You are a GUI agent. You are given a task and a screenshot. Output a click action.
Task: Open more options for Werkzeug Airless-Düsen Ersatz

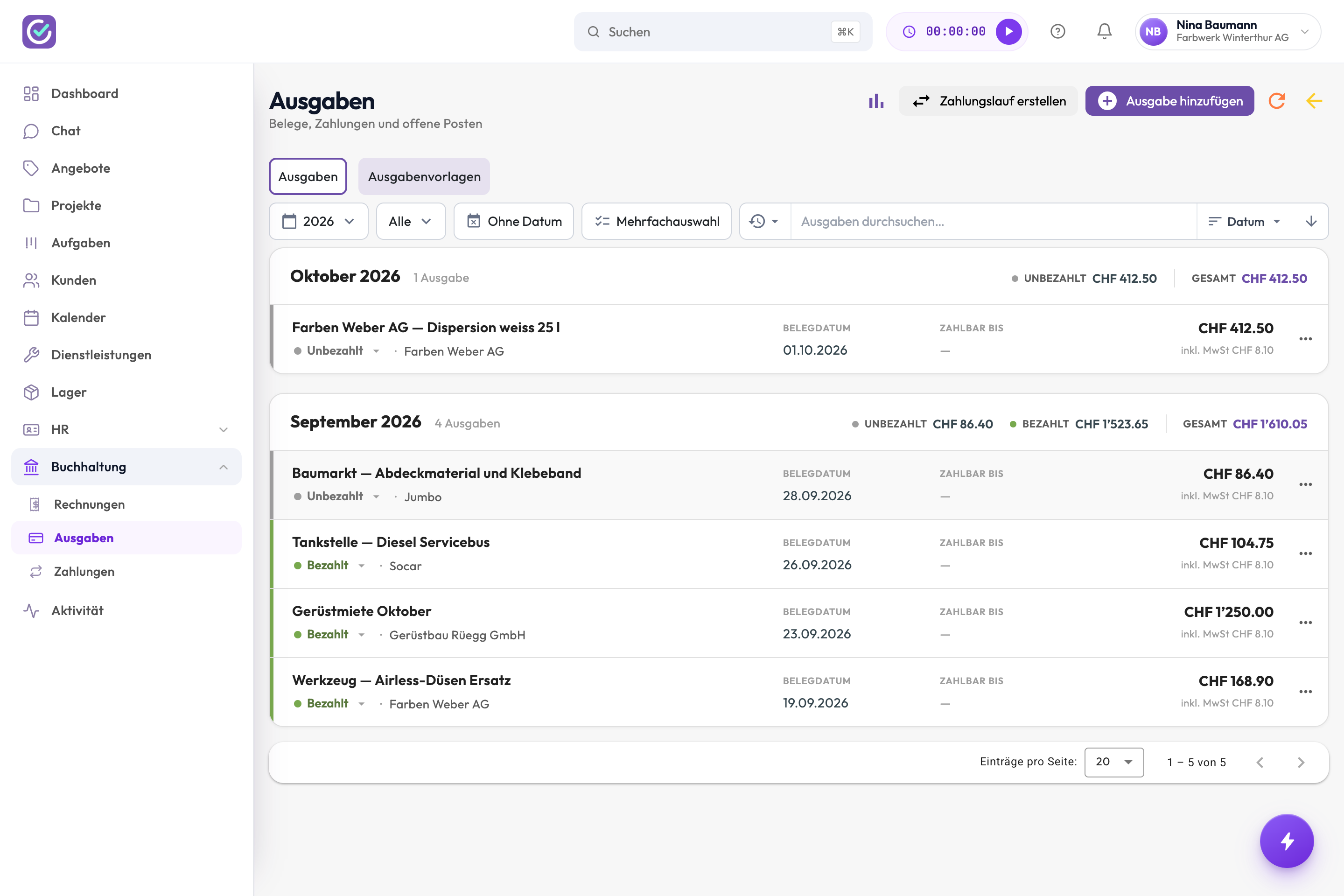point(1305,692)
